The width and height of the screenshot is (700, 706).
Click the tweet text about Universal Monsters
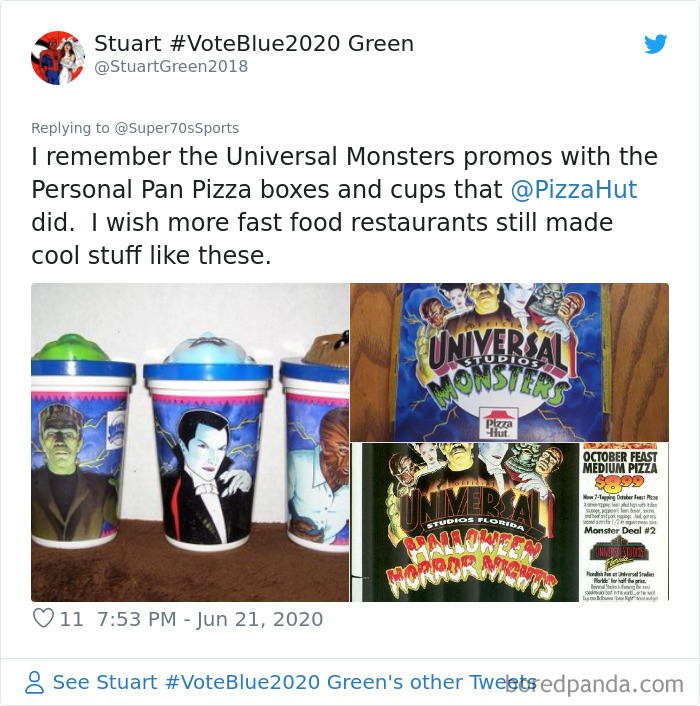pyautogui.click(x=344, y=206)
